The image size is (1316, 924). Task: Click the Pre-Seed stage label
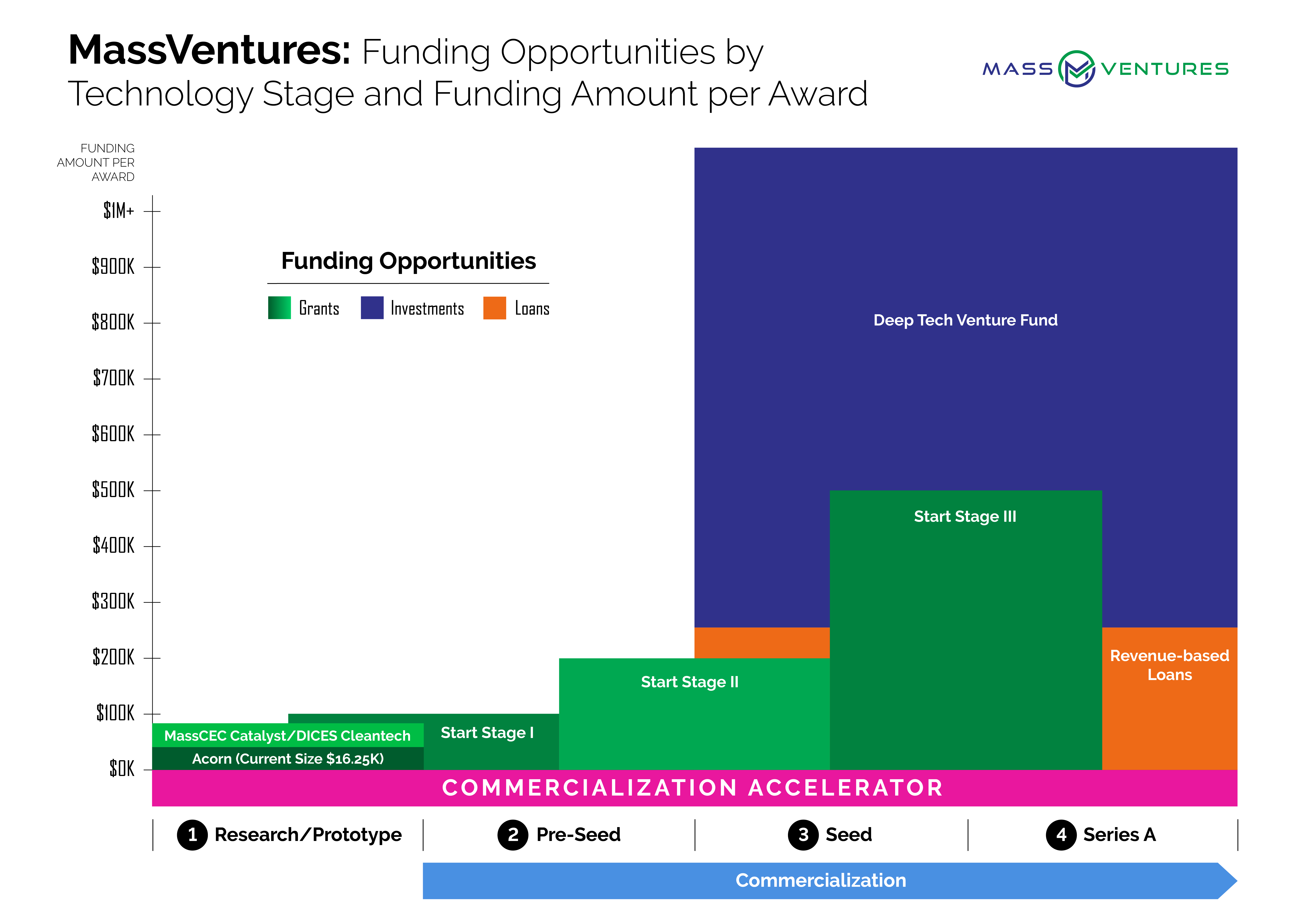(x=578, y=835)
